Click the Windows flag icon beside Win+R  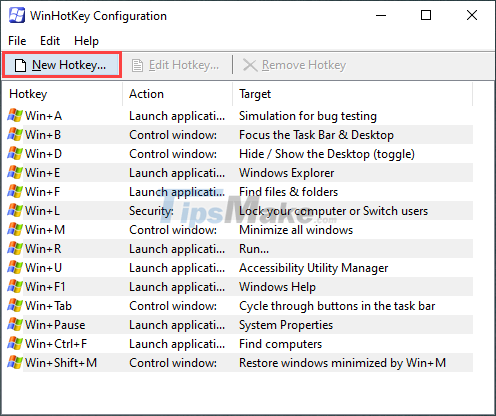(x=15, y=249)
